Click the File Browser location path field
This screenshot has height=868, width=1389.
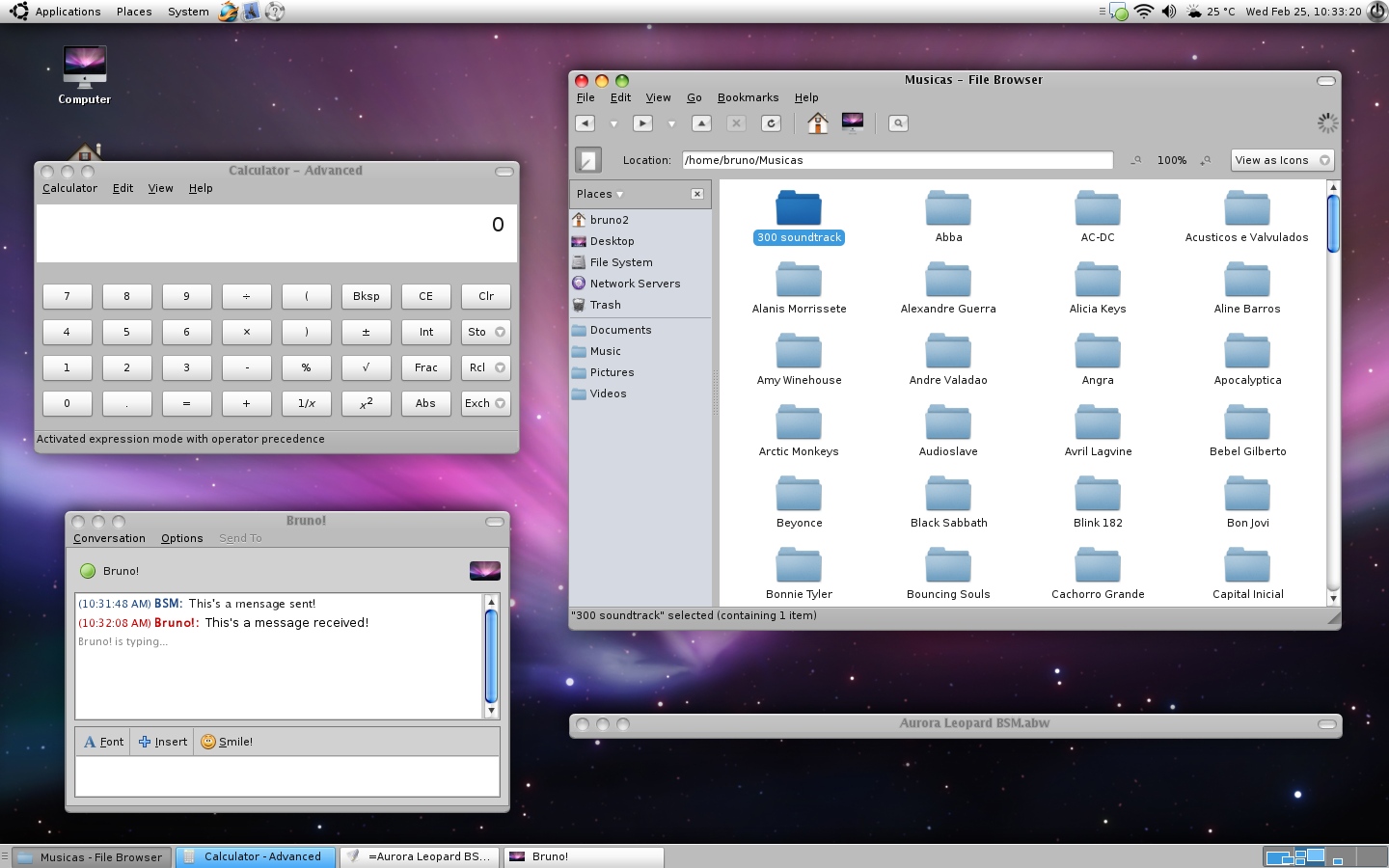click(x=897, y=160)
